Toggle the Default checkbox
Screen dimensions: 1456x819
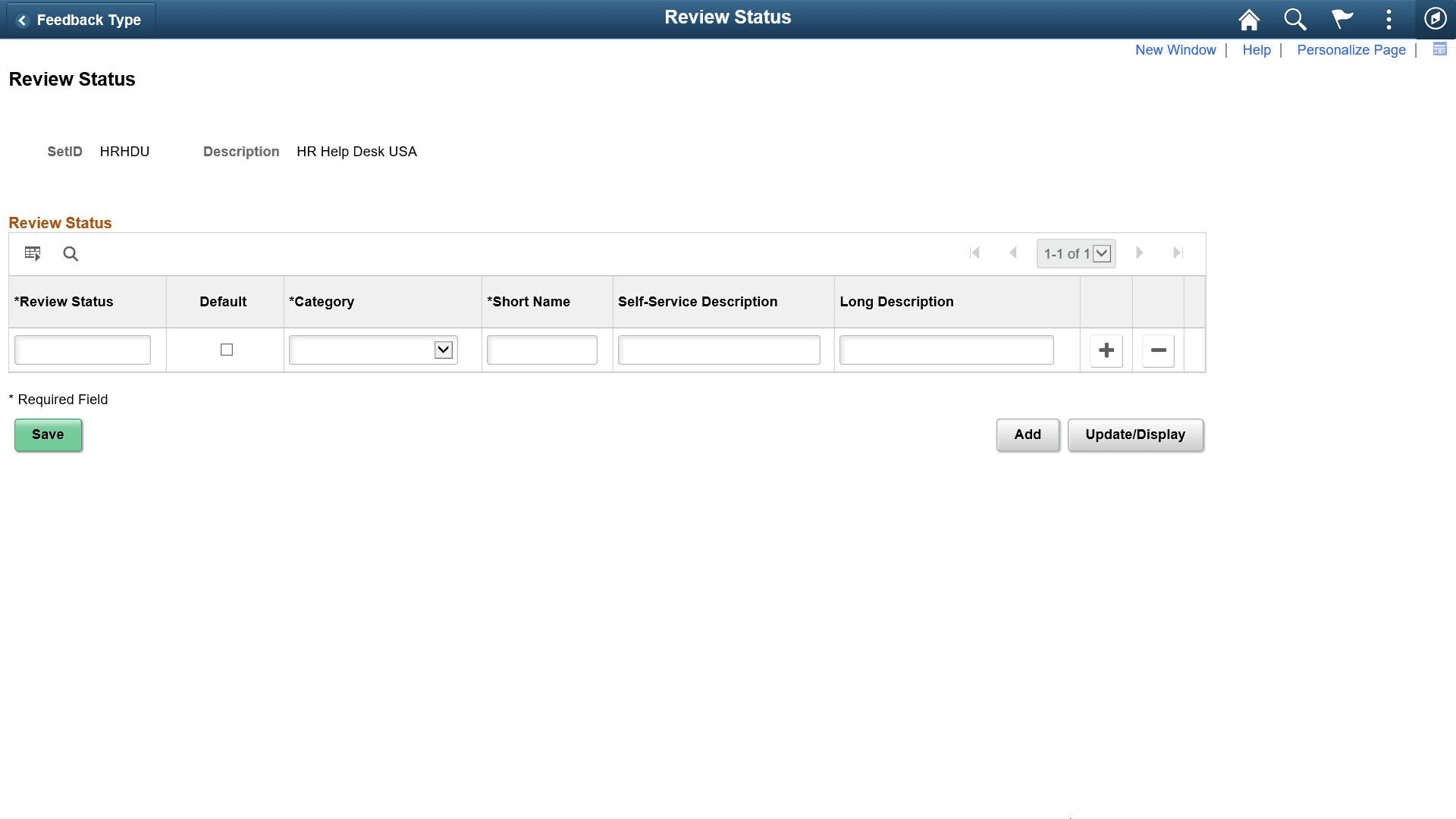pyautogui.click(x=225, y=350)
